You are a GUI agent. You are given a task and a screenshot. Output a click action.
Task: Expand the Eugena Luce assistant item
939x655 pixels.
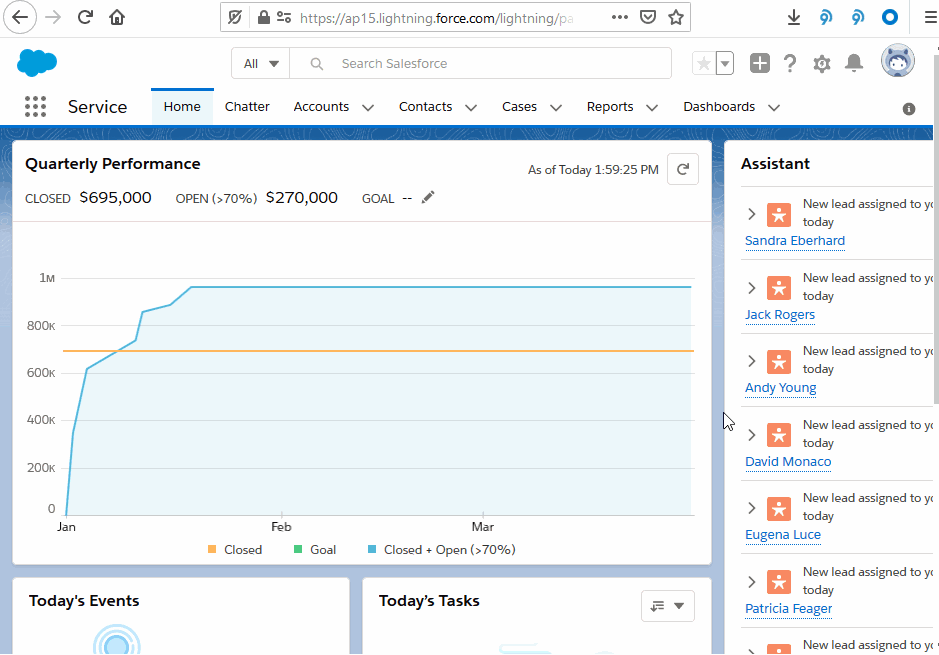point(752,508)
